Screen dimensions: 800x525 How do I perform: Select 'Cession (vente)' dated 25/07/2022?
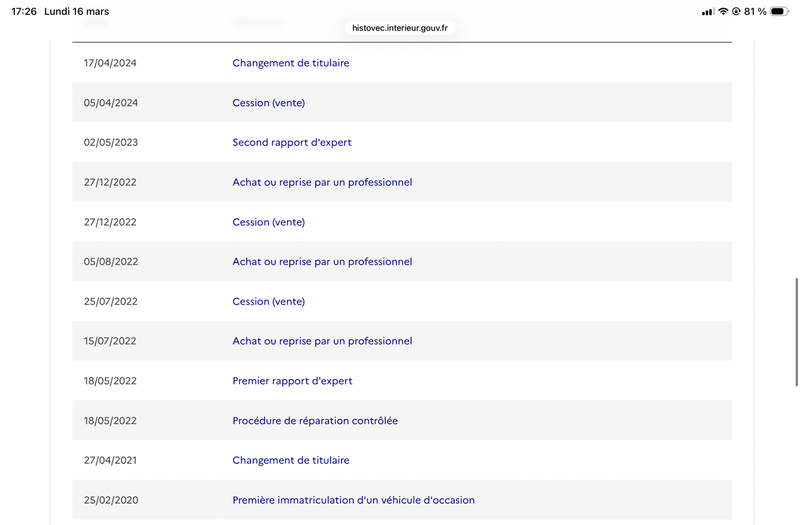[x=269, y=302]
